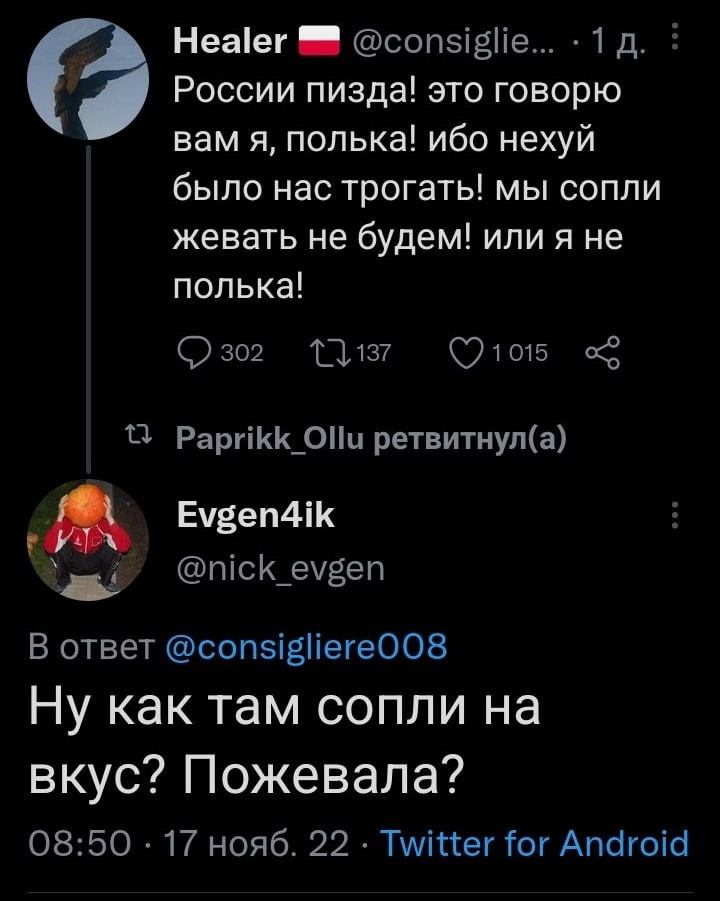
Task: Open three-dot menu on Evgen4ik's tweet
Action: pos(678,514)
